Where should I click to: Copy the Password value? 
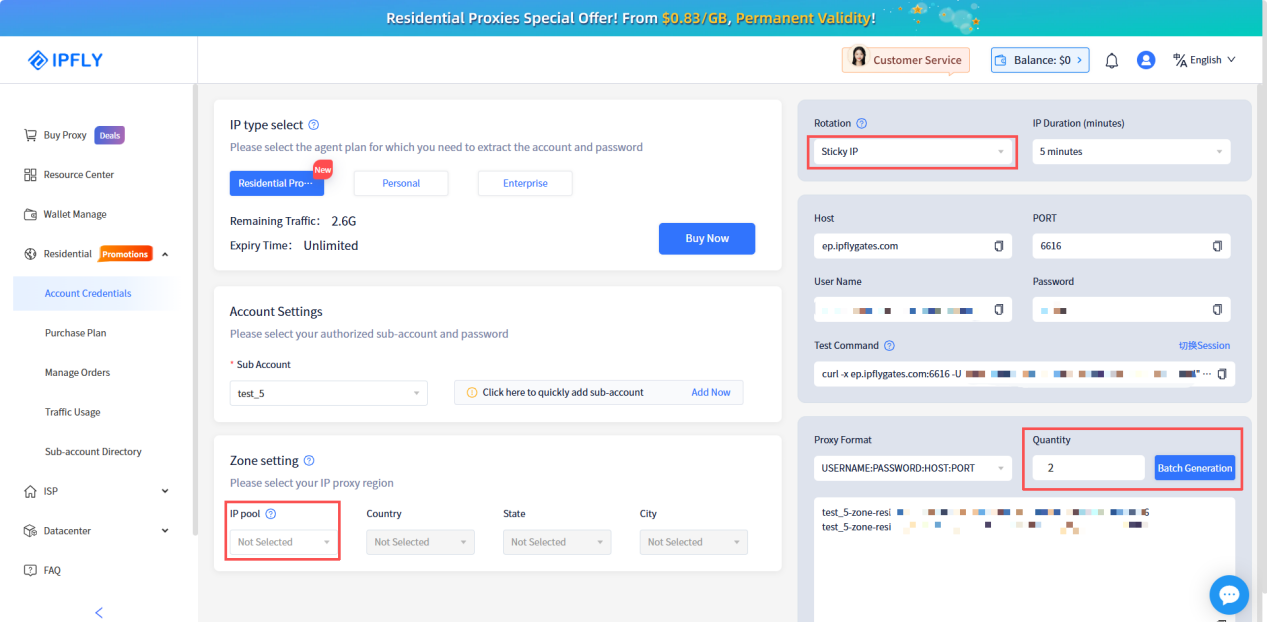[x=1217, y=310]
